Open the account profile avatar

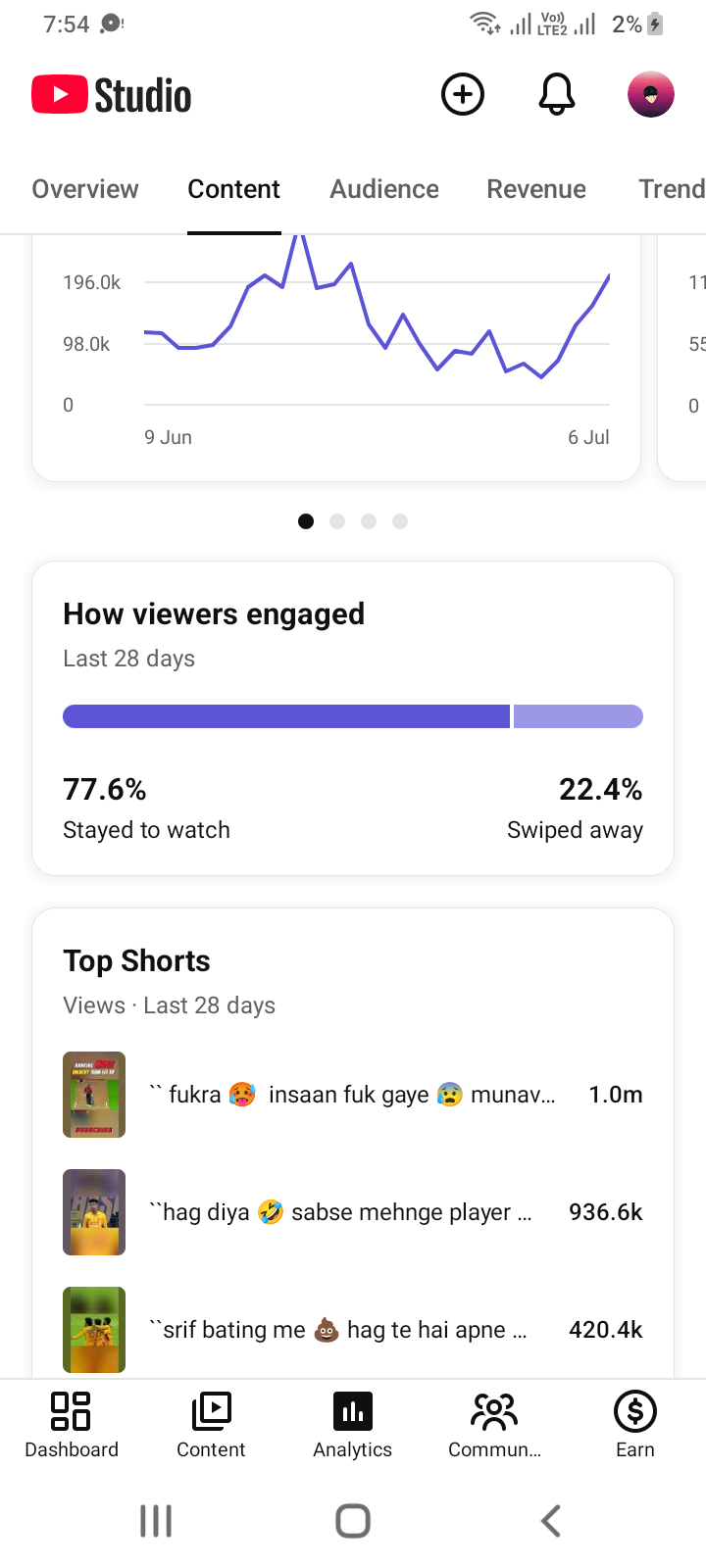[651, 95]
